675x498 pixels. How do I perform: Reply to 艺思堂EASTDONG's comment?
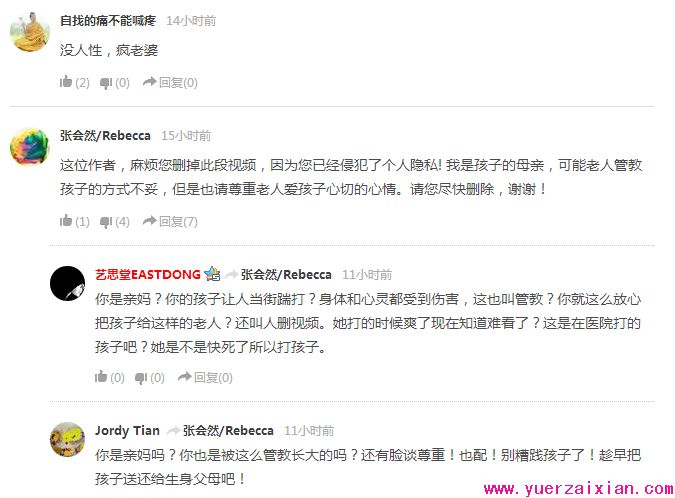coord(205,377)
